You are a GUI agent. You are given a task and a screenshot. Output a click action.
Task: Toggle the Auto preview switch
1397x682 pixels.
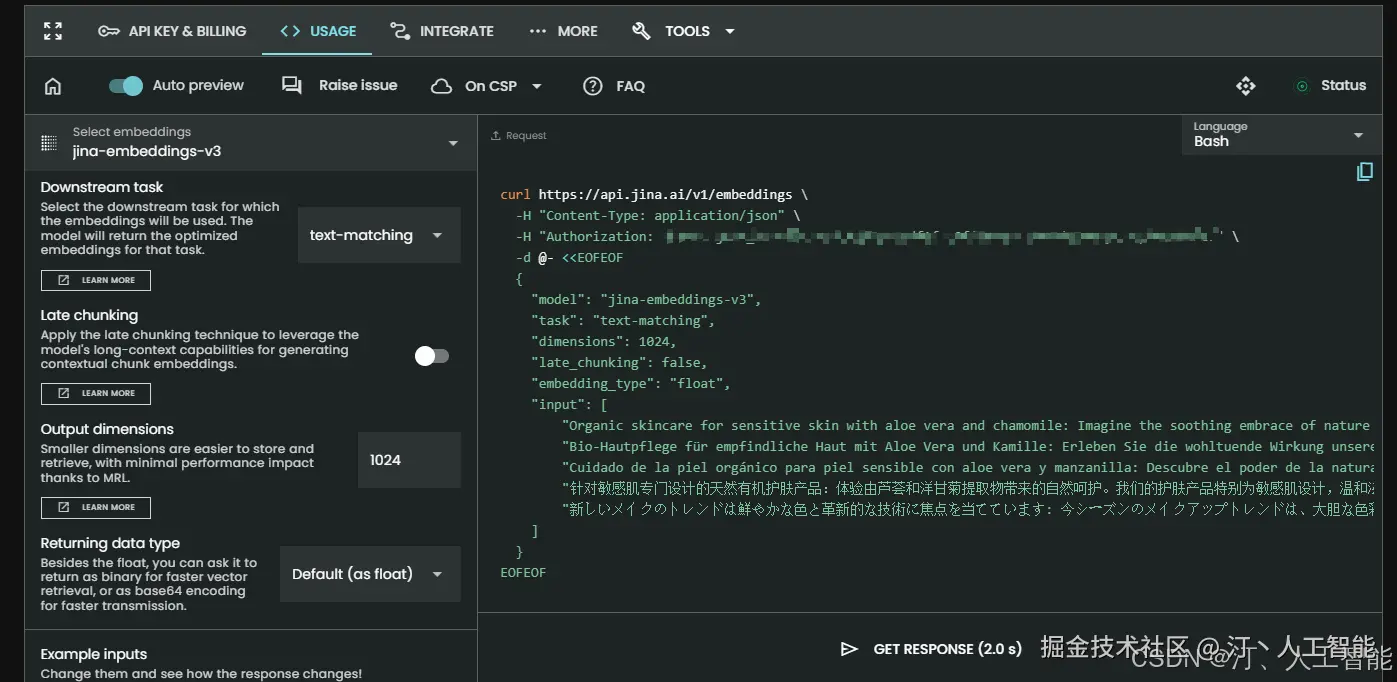[126, 86]
